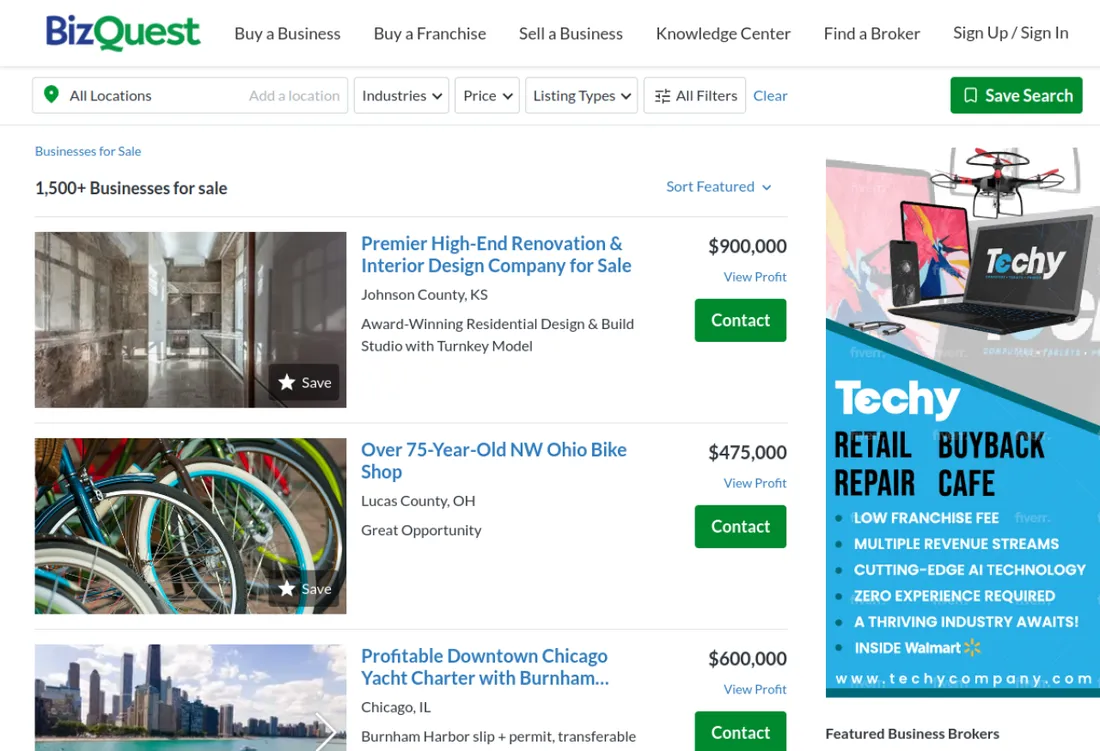Click the $900,000 price text
This screenshot has width=1100, height=751.
747,246
